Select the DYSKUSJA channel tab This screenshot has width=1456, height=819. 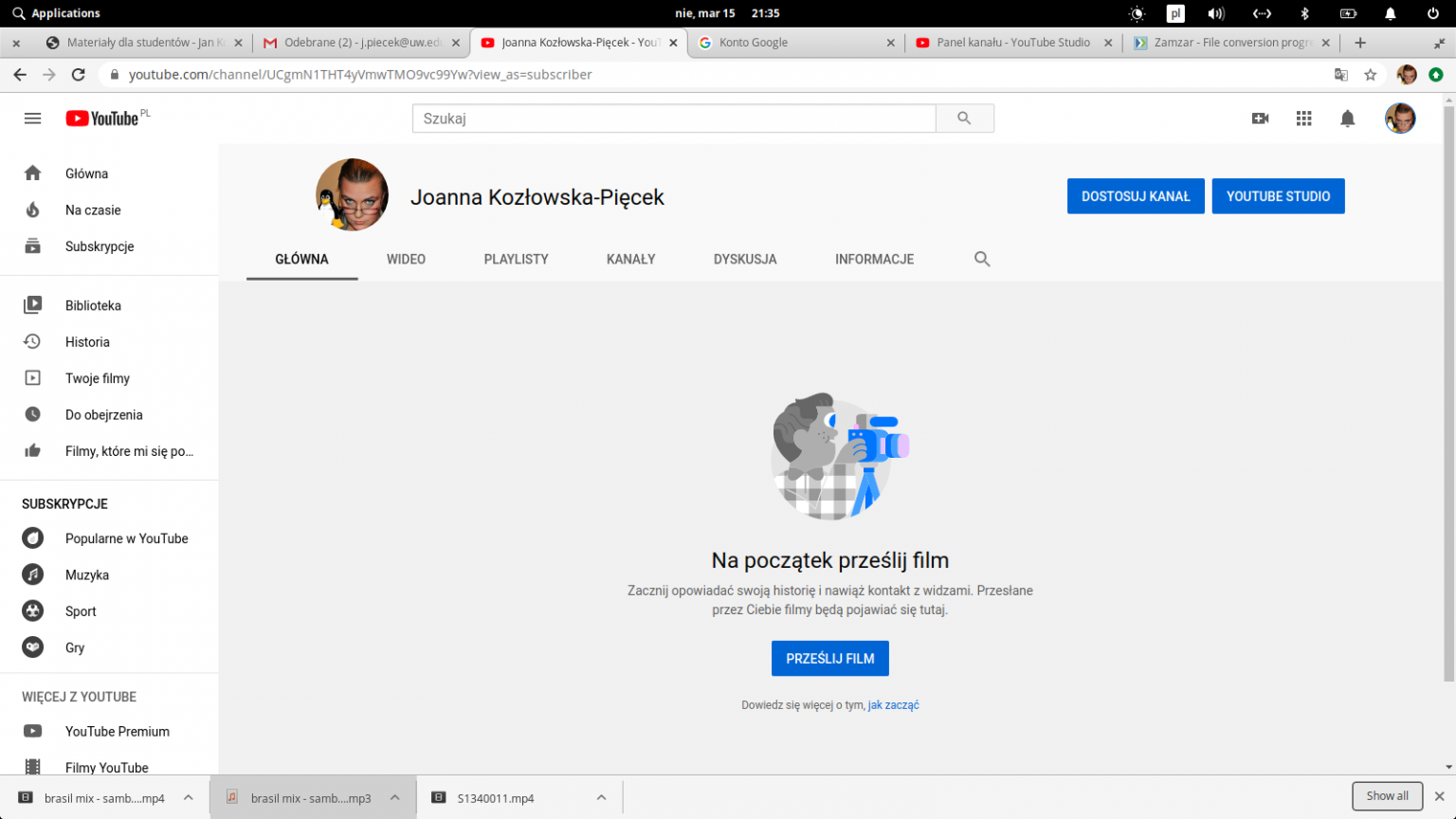745,259
